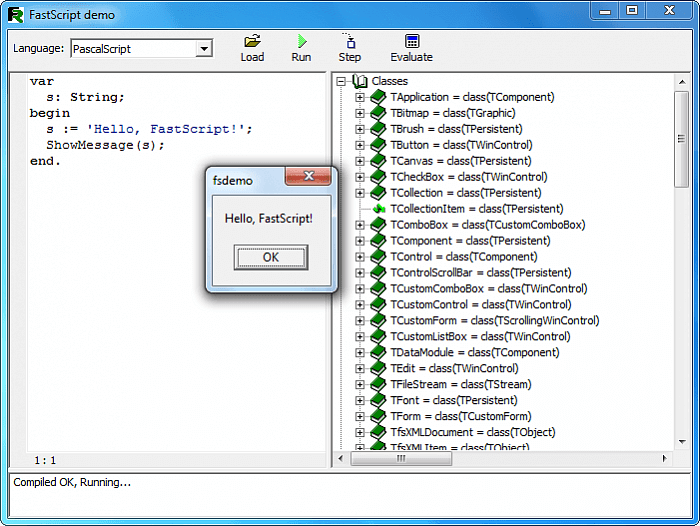Click the class tree scroll down arrow
The height and width of the screenshot is (526, 700).
click(x=682, y=442)
